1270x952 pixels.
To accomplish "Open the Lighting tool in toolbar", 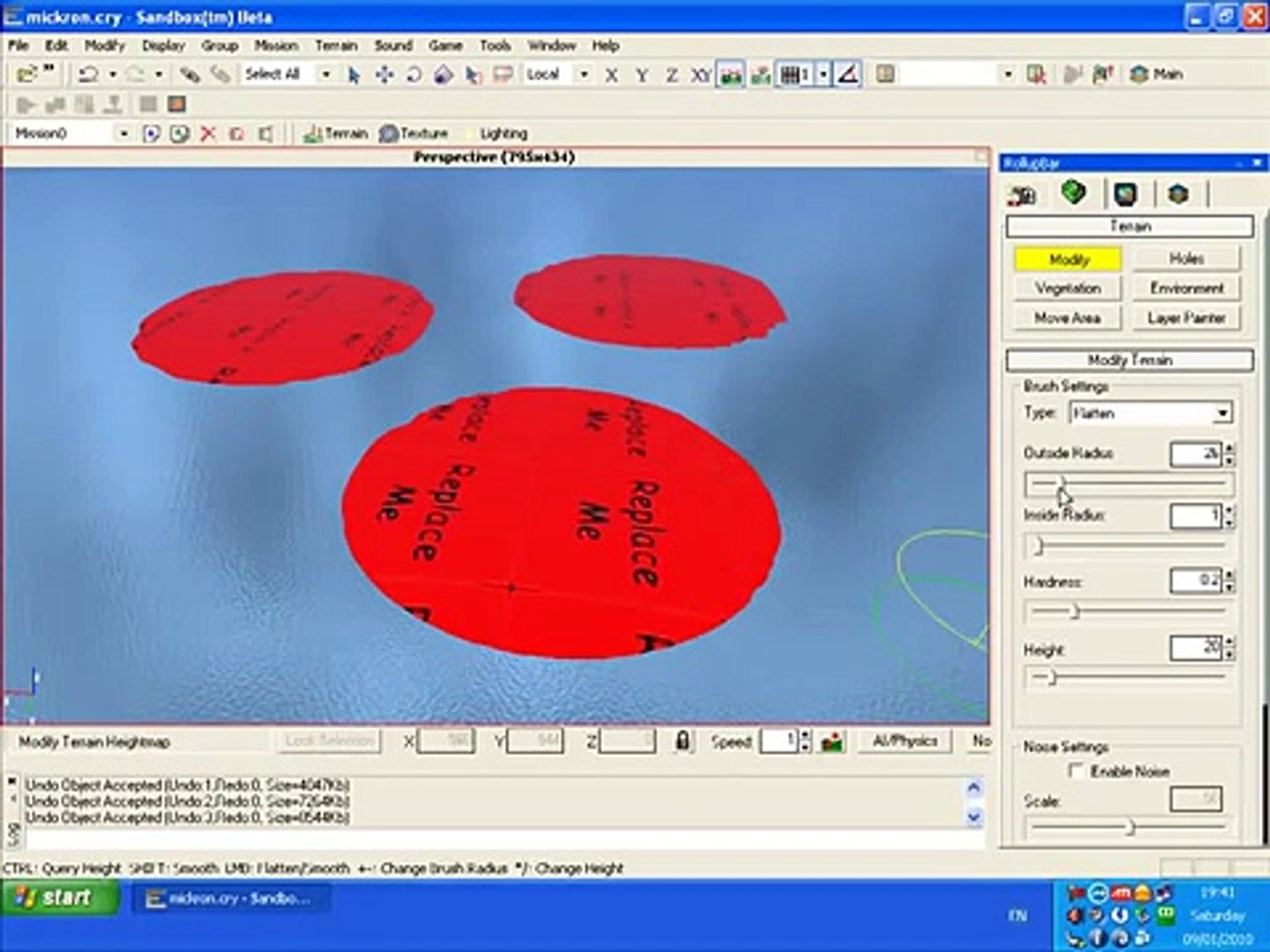I will [496, 134].
